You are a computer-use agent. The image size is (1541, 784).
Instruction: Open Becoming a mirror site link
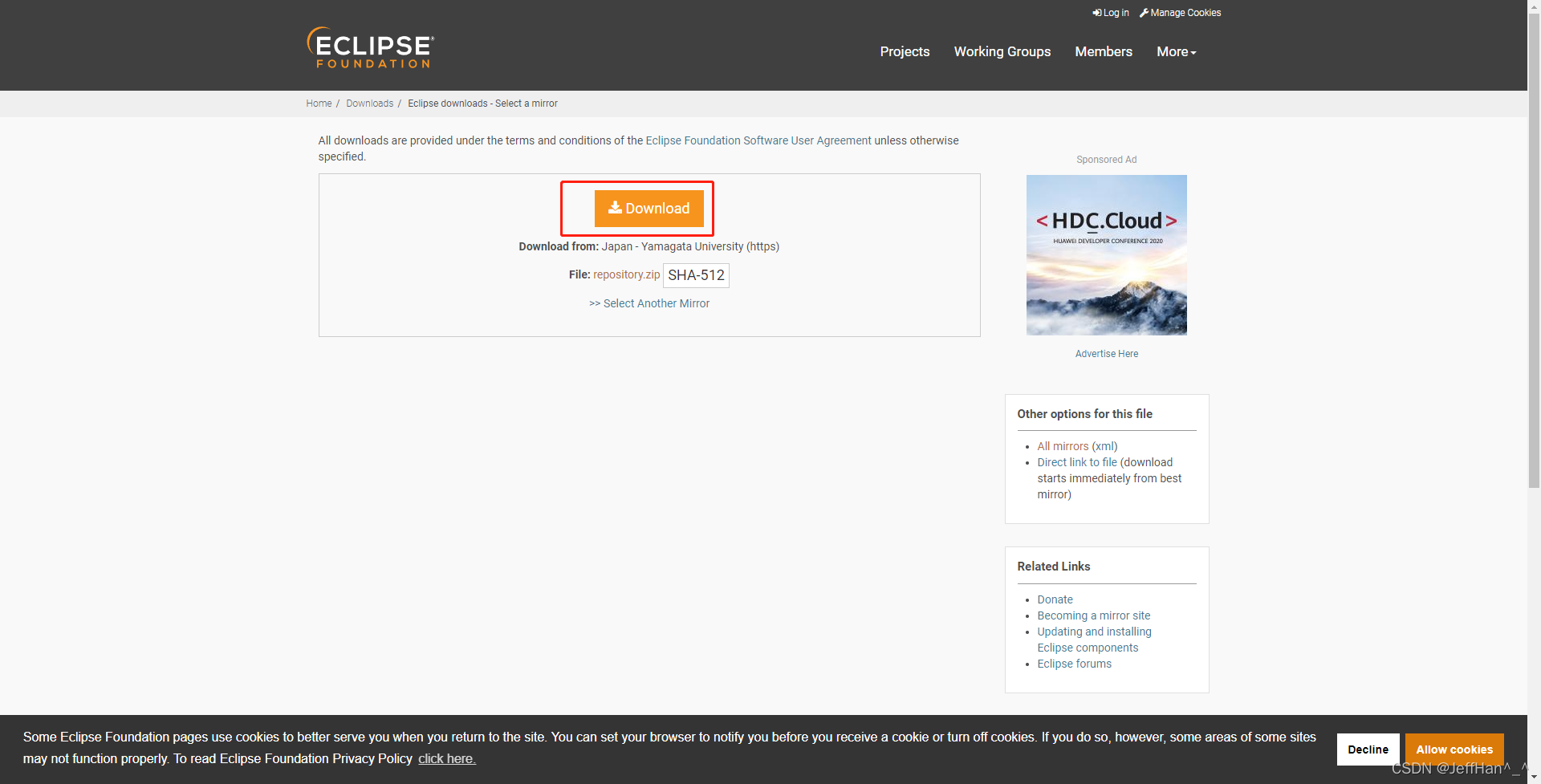1094,615
